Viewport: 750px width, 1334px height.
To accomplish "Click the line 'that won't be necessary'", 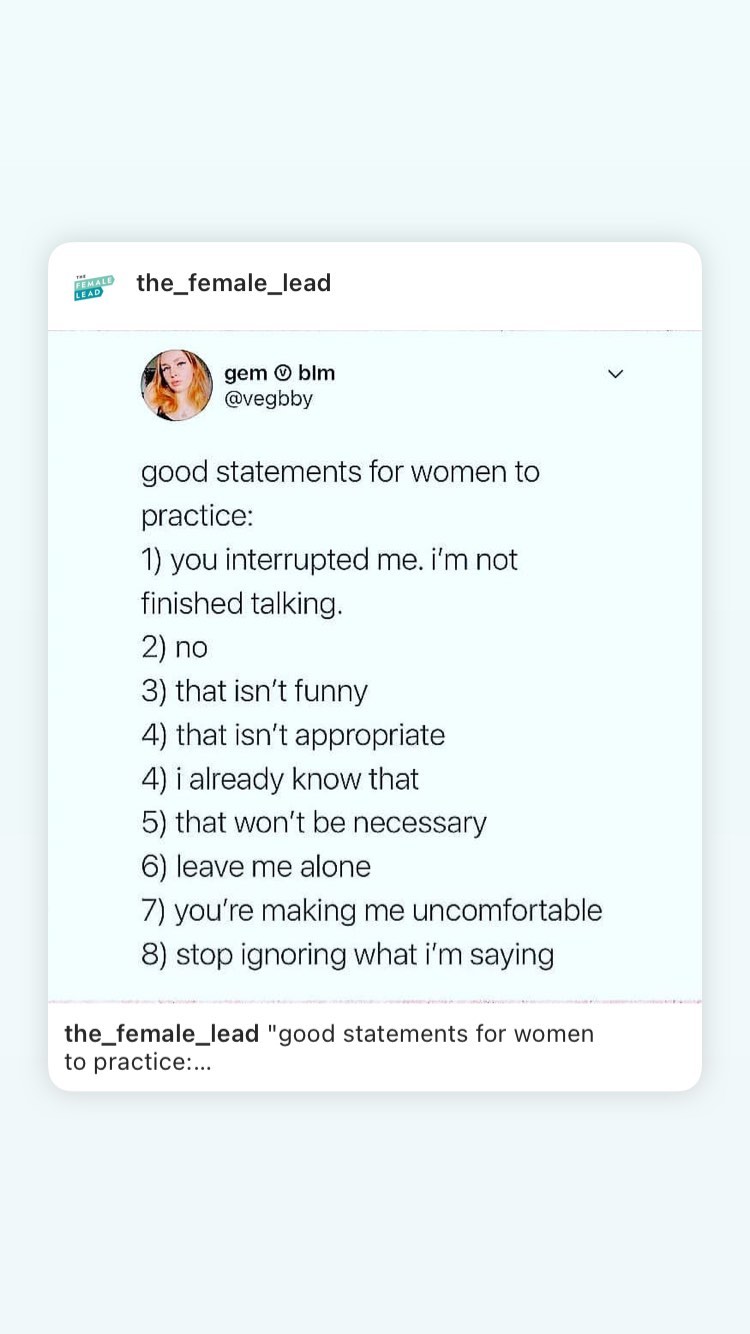I will (x=313, y=823).
